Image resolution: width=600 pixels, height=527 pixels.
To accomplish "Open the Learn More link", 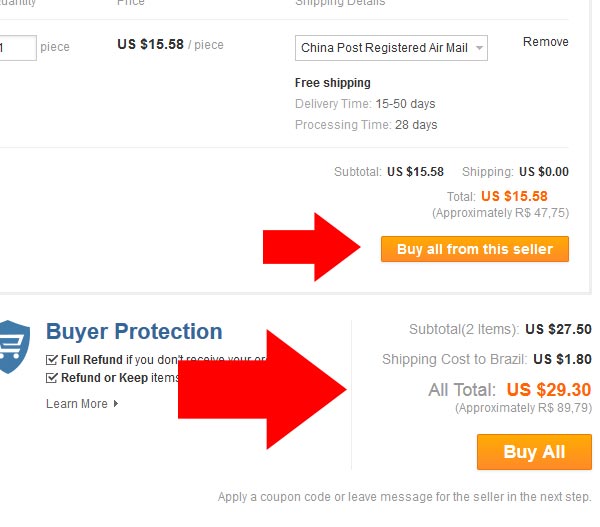I will pyautogui.click(x=77, y=404).
